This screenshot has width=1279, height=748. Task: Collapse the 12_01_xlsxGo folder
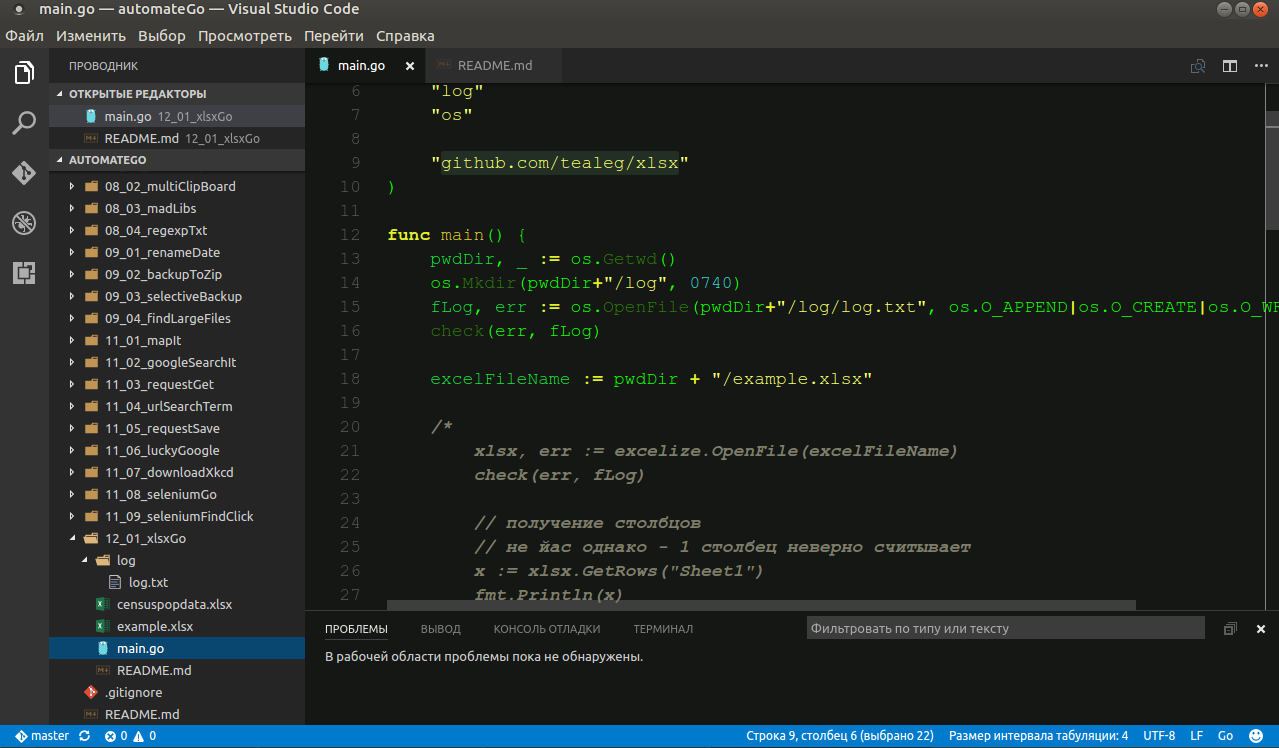tap(145, 538)
